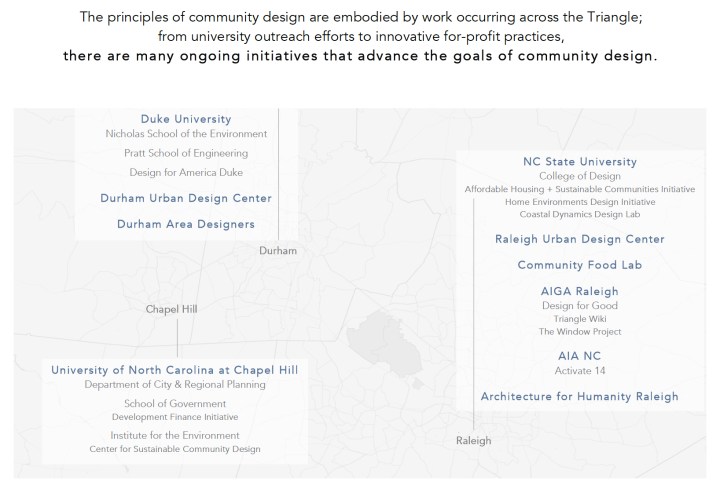Click NC State University heading
Screen dimensions: 720x503
point(580,162)
